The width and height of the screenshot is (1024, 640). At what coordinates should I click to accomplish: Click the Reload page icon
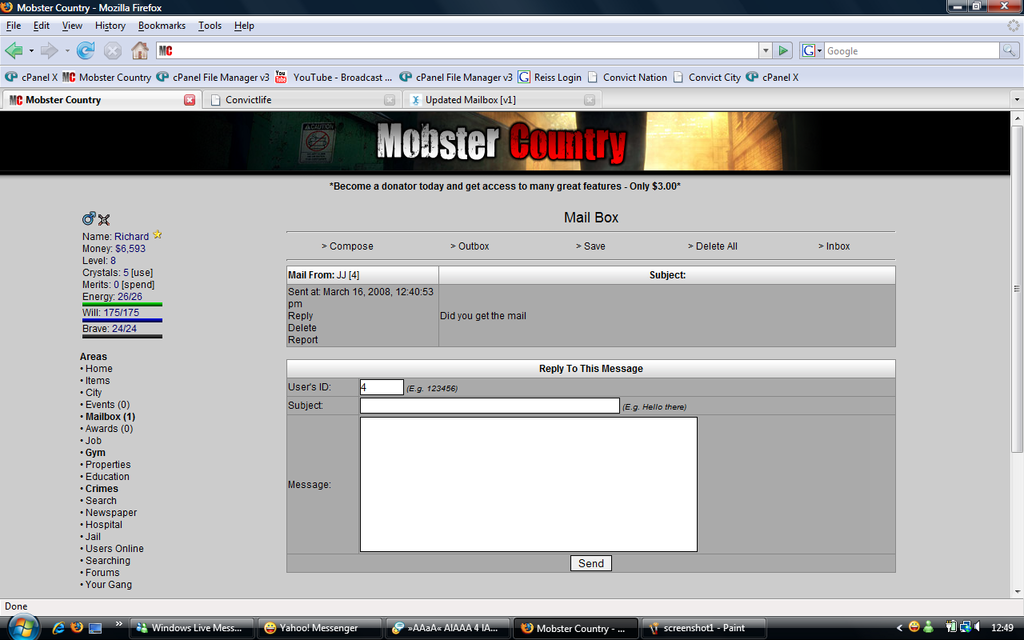coord(87,49)
